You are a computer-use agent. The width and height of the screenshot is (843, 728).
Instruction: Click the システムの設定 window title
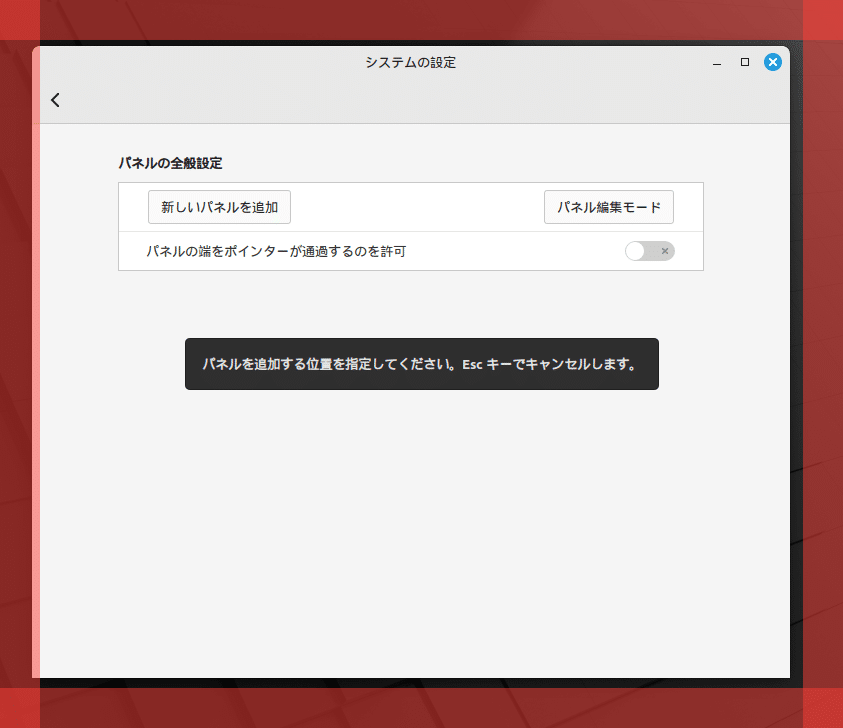pyautogui.click(x=411, y=62)
